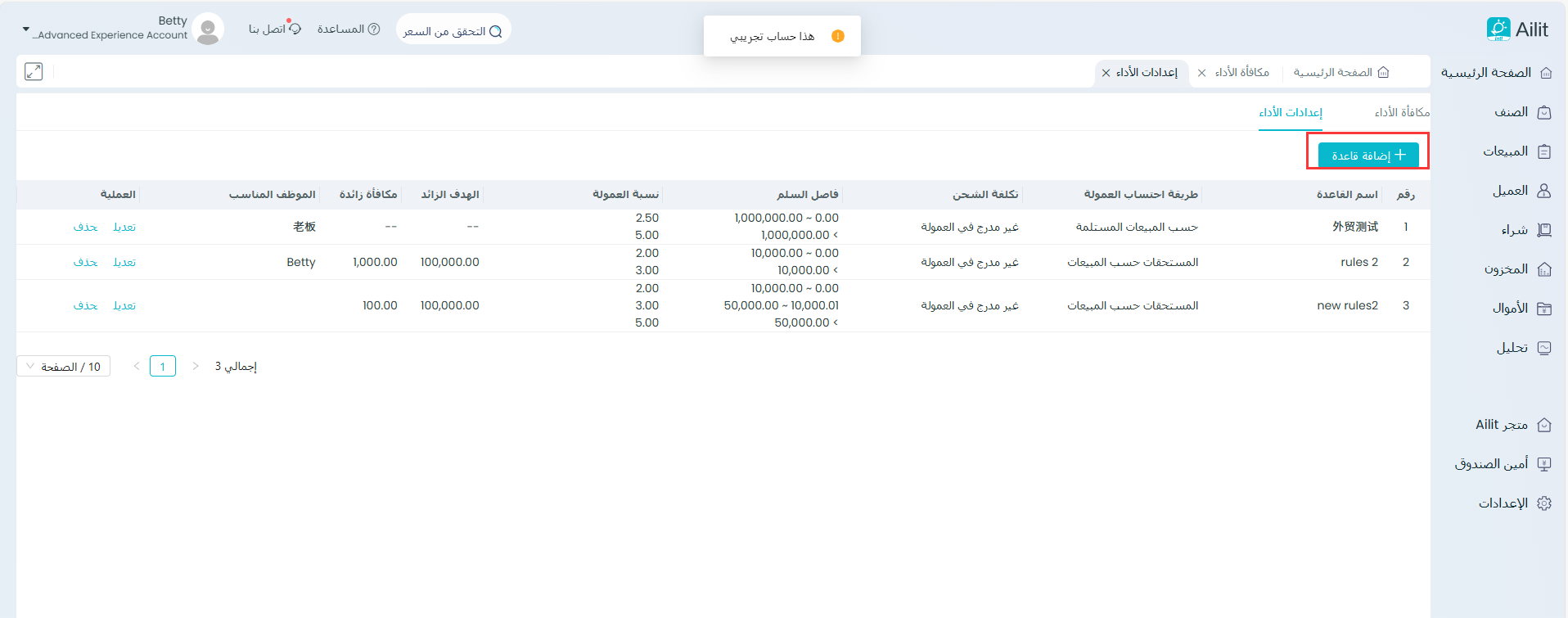Open the 10 per page dropdown
This screenshot has height=618, width=1568.
tap(63, 367)
